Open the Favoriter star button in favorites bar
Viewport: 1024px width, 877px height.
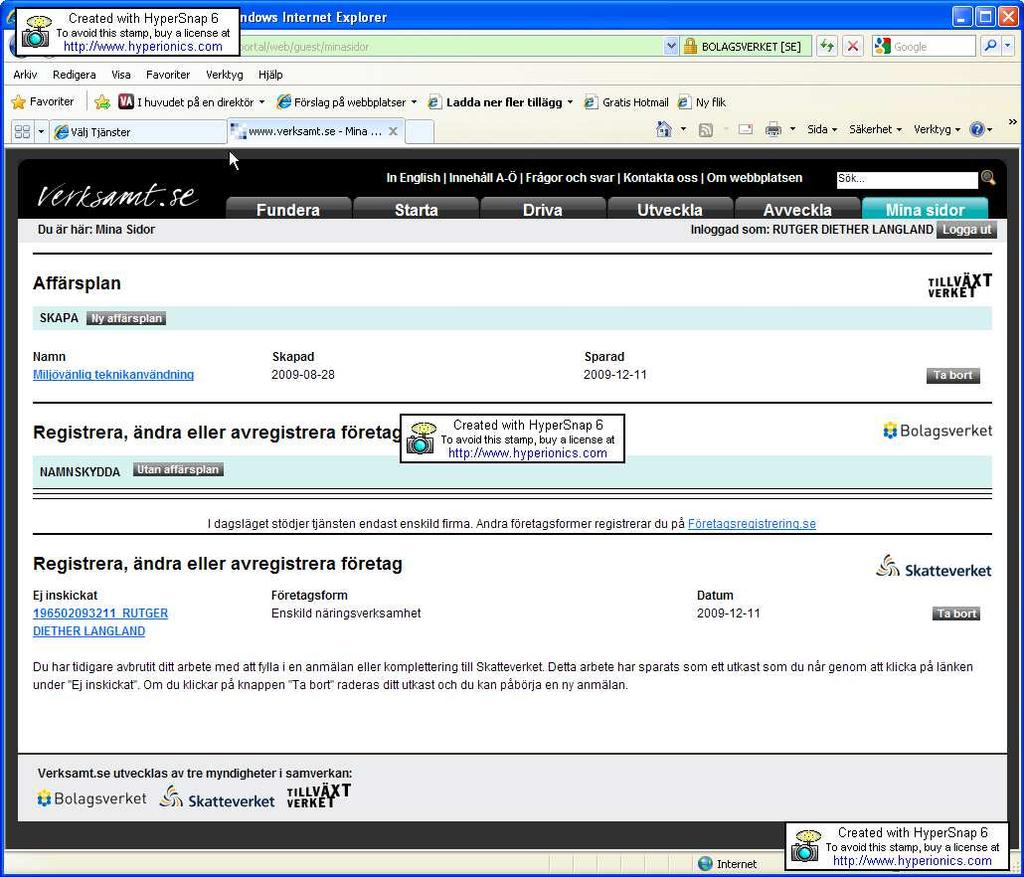pos(42,102)
